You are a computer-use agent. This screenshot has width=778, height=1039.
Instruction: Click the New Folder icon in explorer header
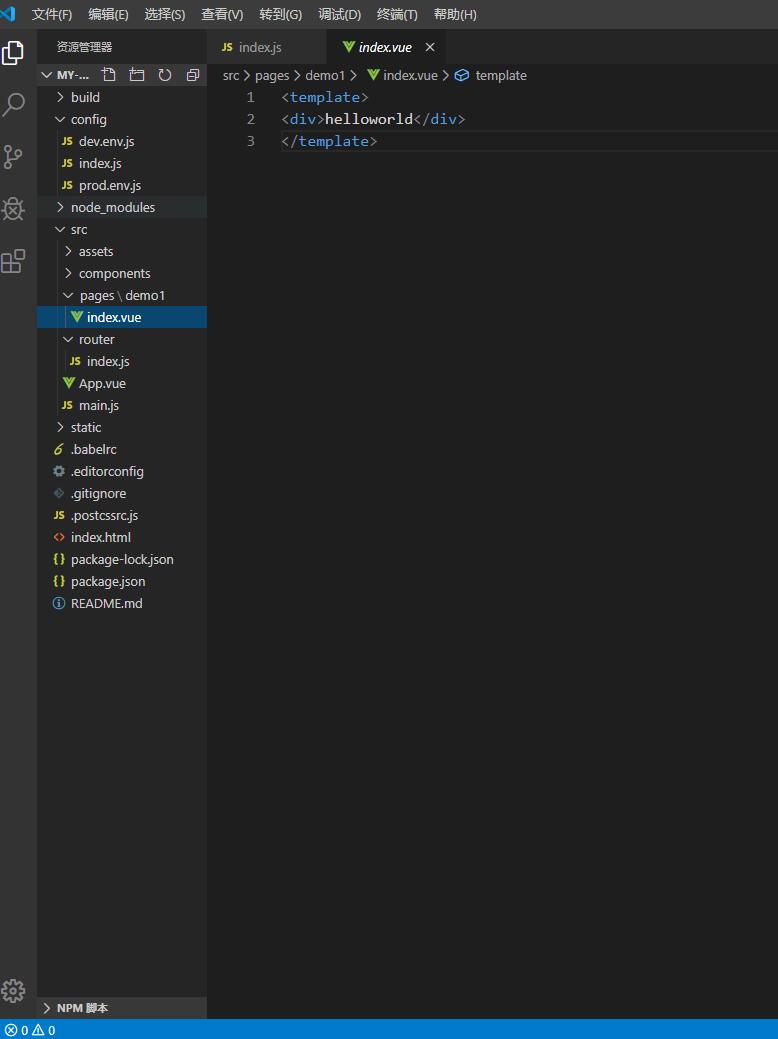(x=137, y=75)
